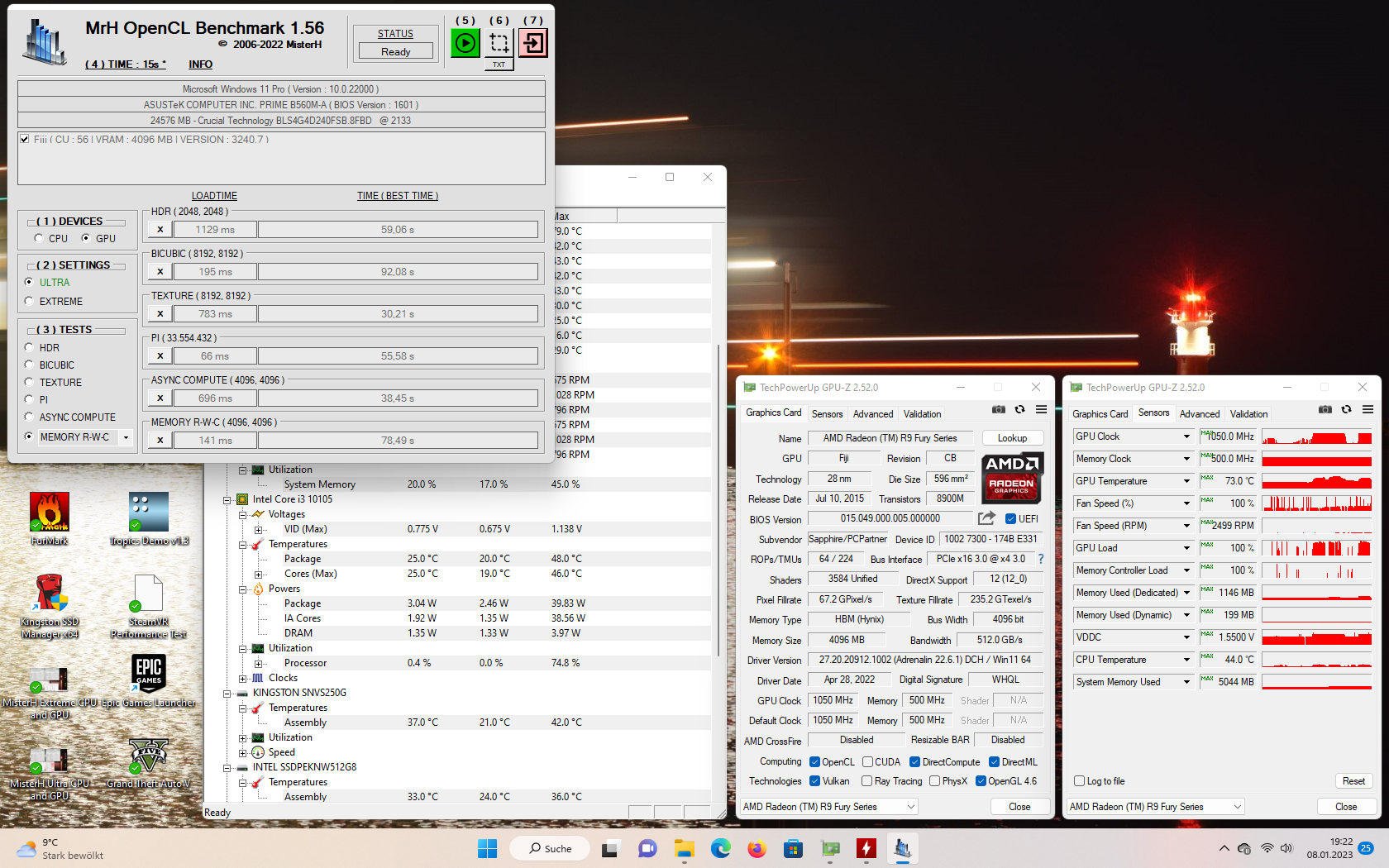Expand the VID (Max) tree row
The image size is (1389, 868).
coord(259,530)
